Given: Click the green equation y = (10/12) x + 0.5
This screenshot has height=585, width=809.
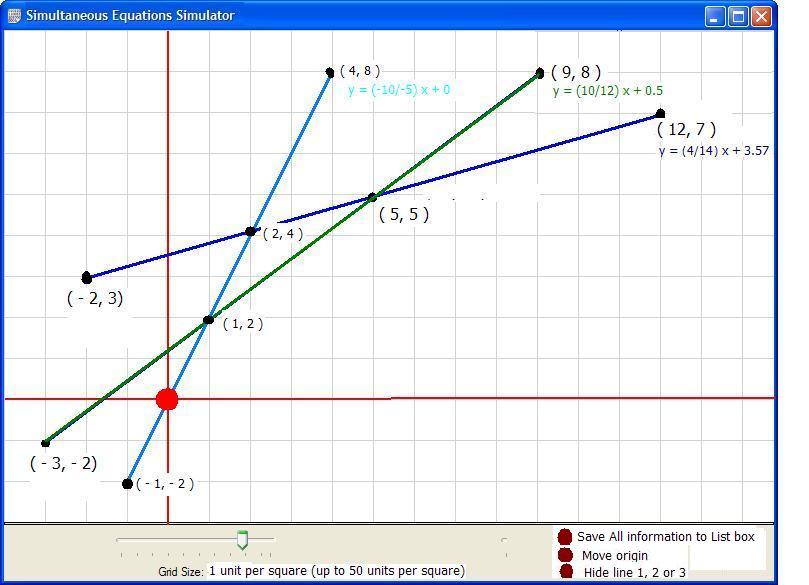Looking at the screenshot, I should click(607, 91).
